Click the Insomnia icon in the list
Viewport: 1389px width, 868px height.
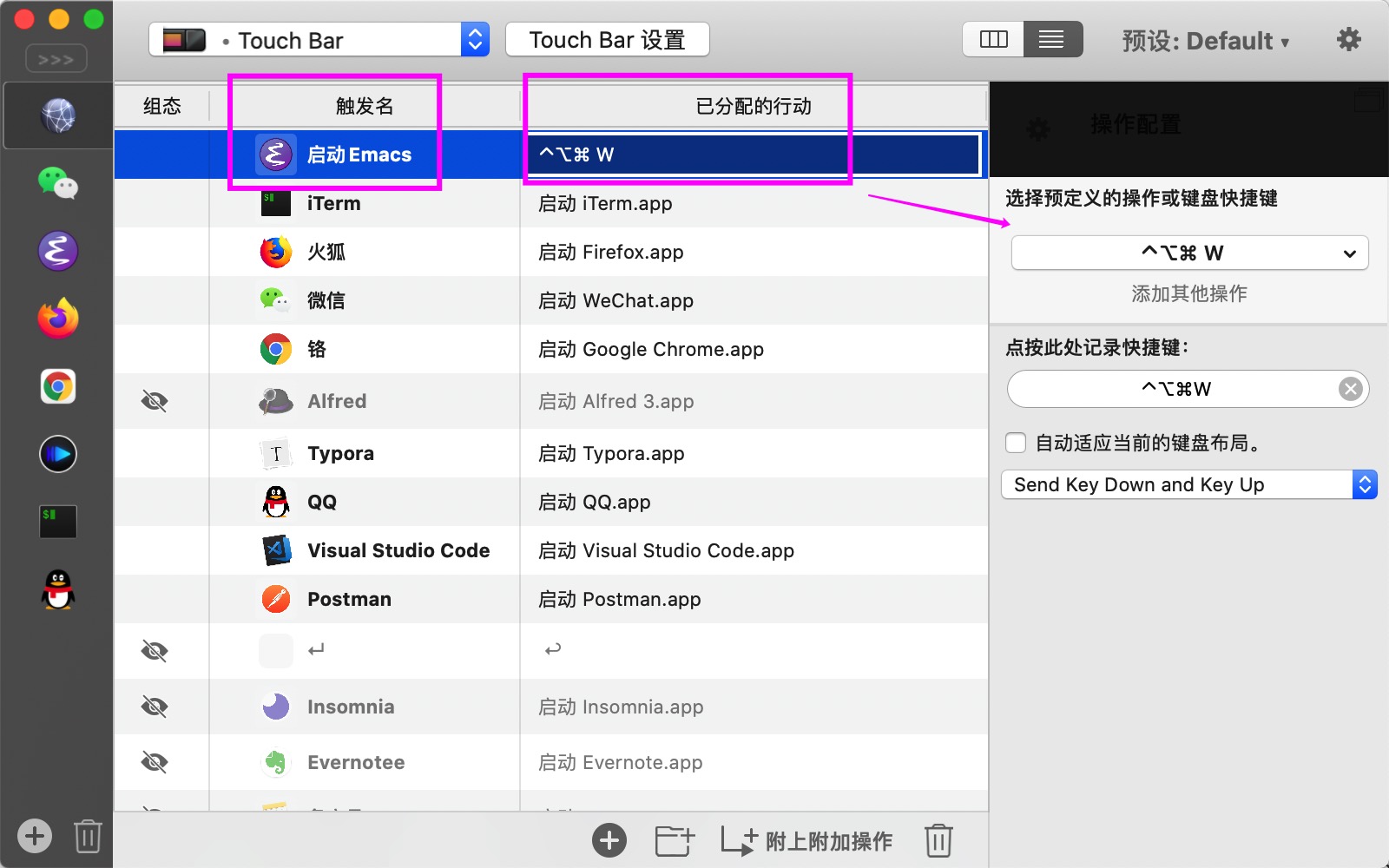click(x=276, y=707)
